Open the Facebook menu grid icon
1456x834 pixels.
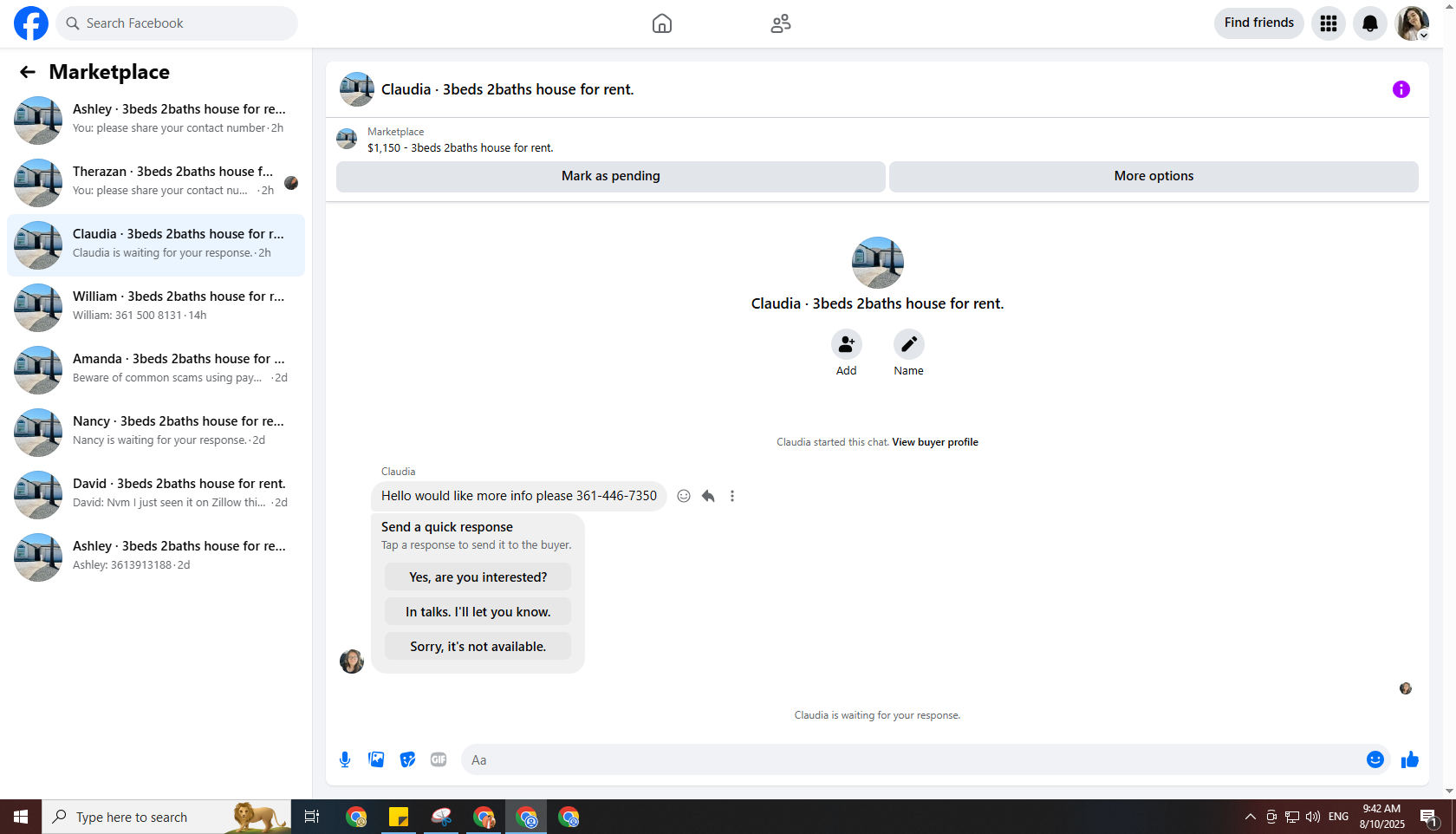pos(1329,23)
